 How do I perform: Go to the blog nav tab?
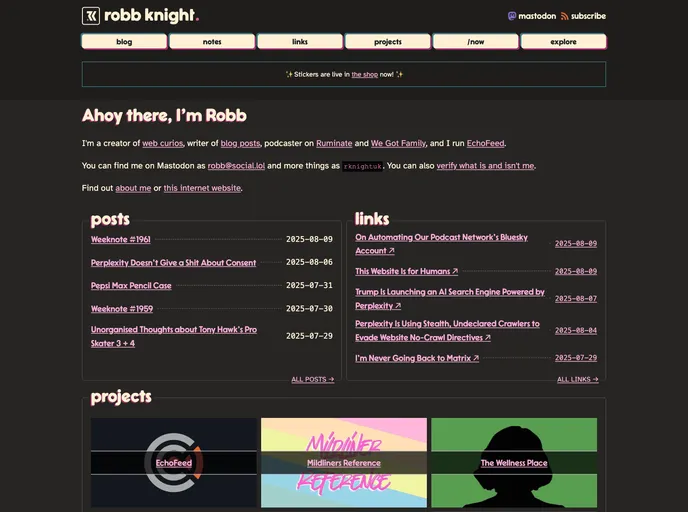coord(124,42)
